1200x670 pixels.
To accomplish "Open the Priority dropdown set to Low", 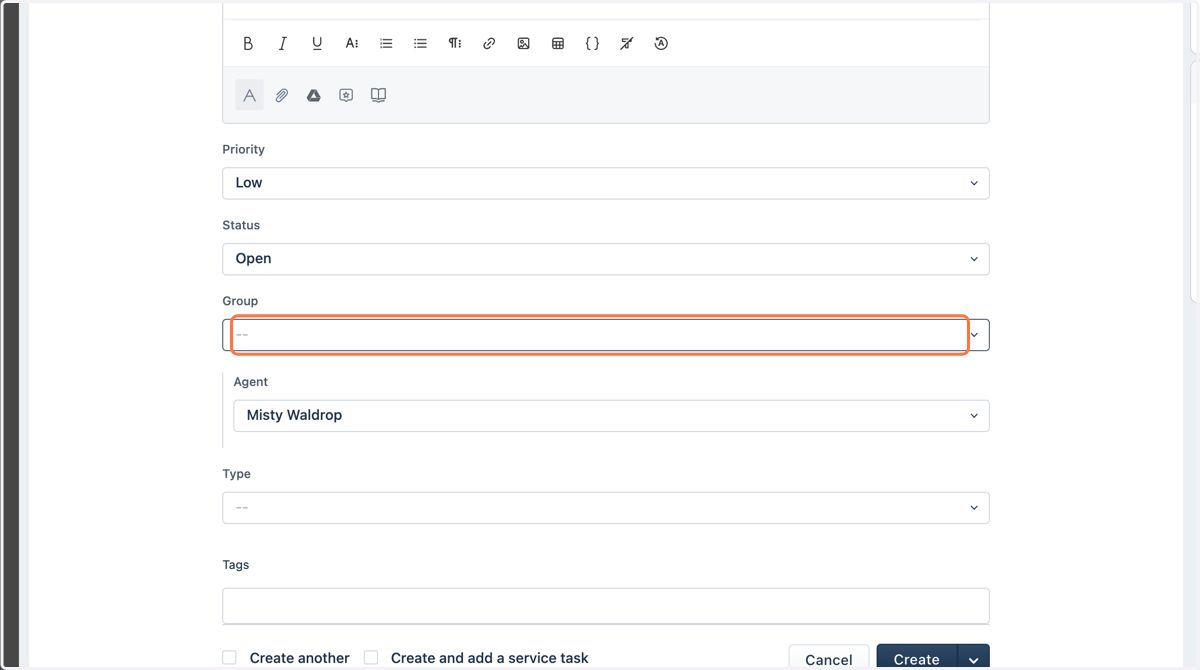I will point(606,183).
